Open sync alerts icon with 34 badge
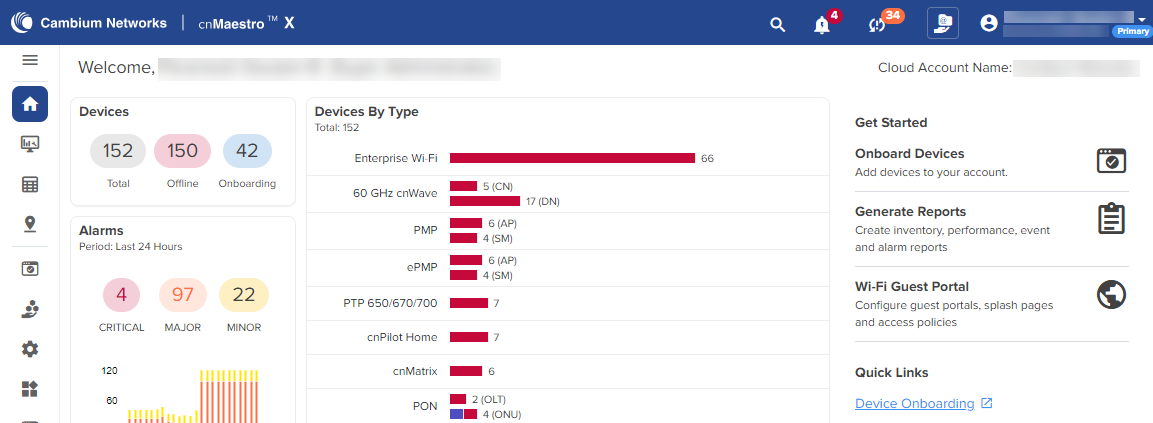 tap(877, 24)
